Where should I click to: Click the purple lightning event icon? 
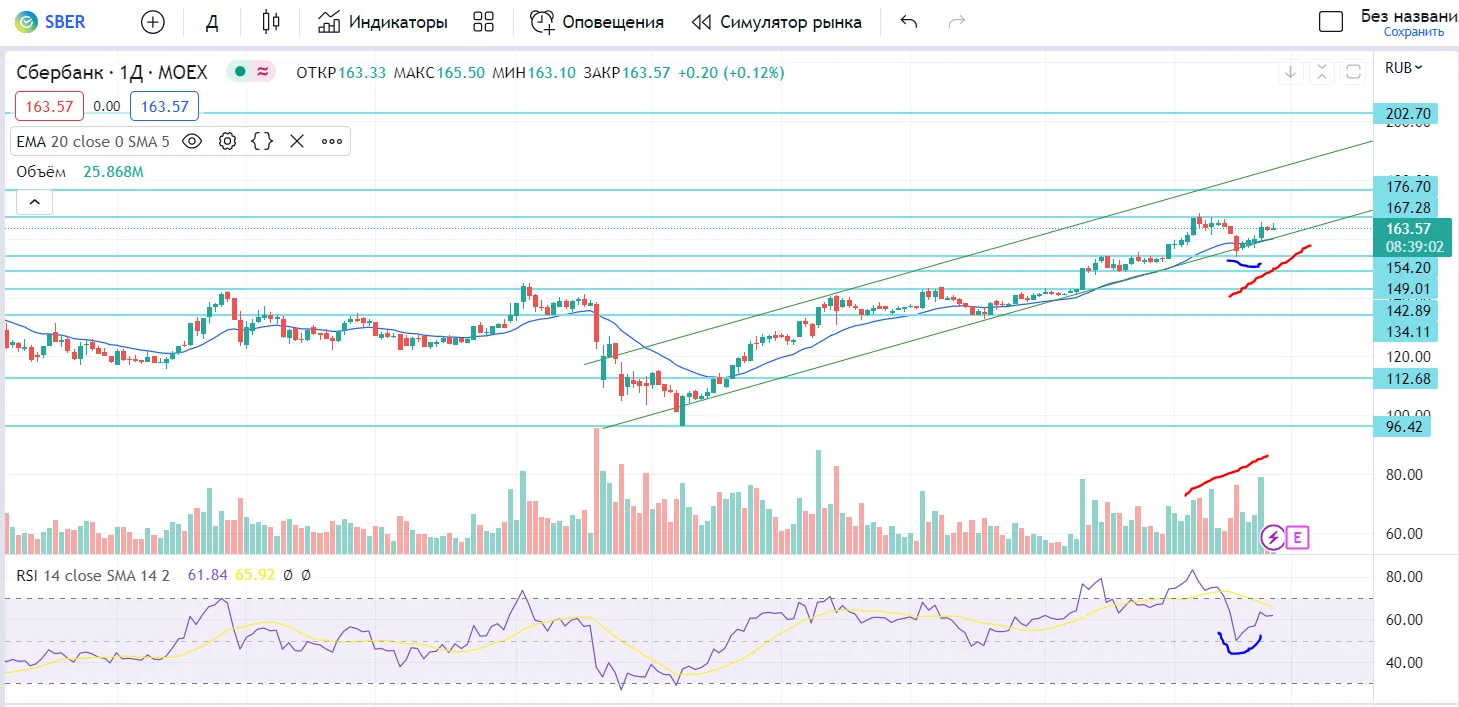pos(1273,538)
